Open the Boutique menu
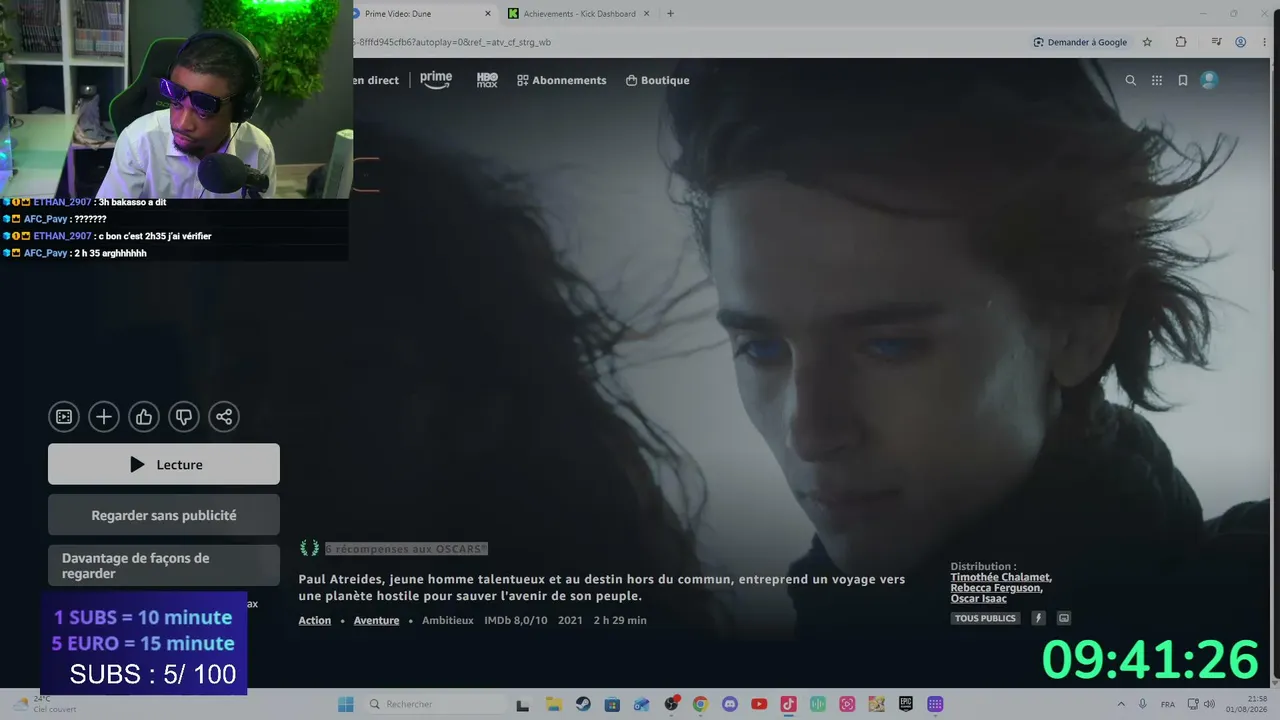 click(x=658, y=80)
